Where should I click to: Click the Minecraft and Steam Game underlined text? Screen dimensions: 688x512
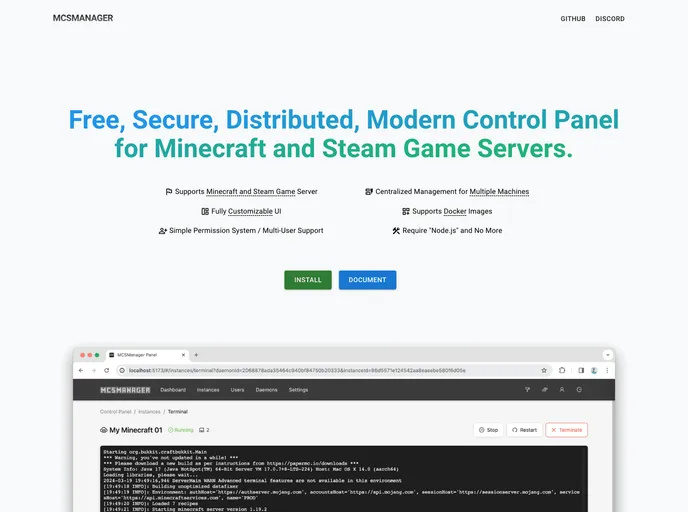(251, 192)
